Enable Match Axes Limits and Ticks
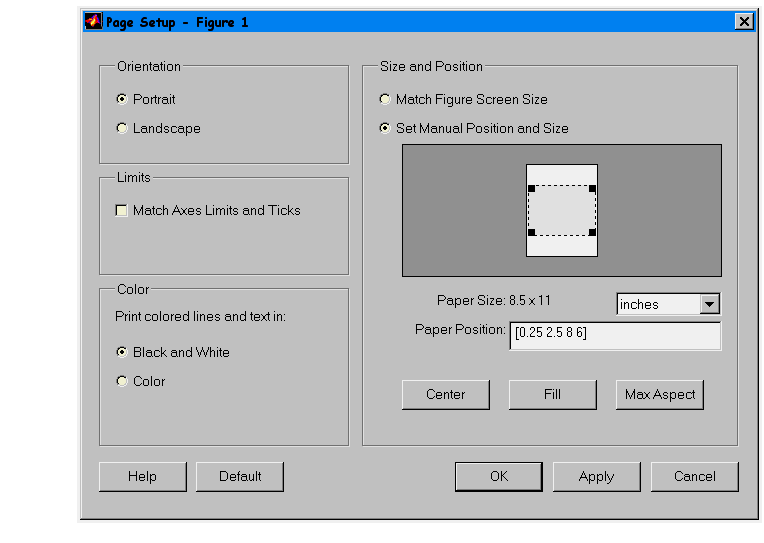Viewport: 764px width, 543px height. (122, 210)
